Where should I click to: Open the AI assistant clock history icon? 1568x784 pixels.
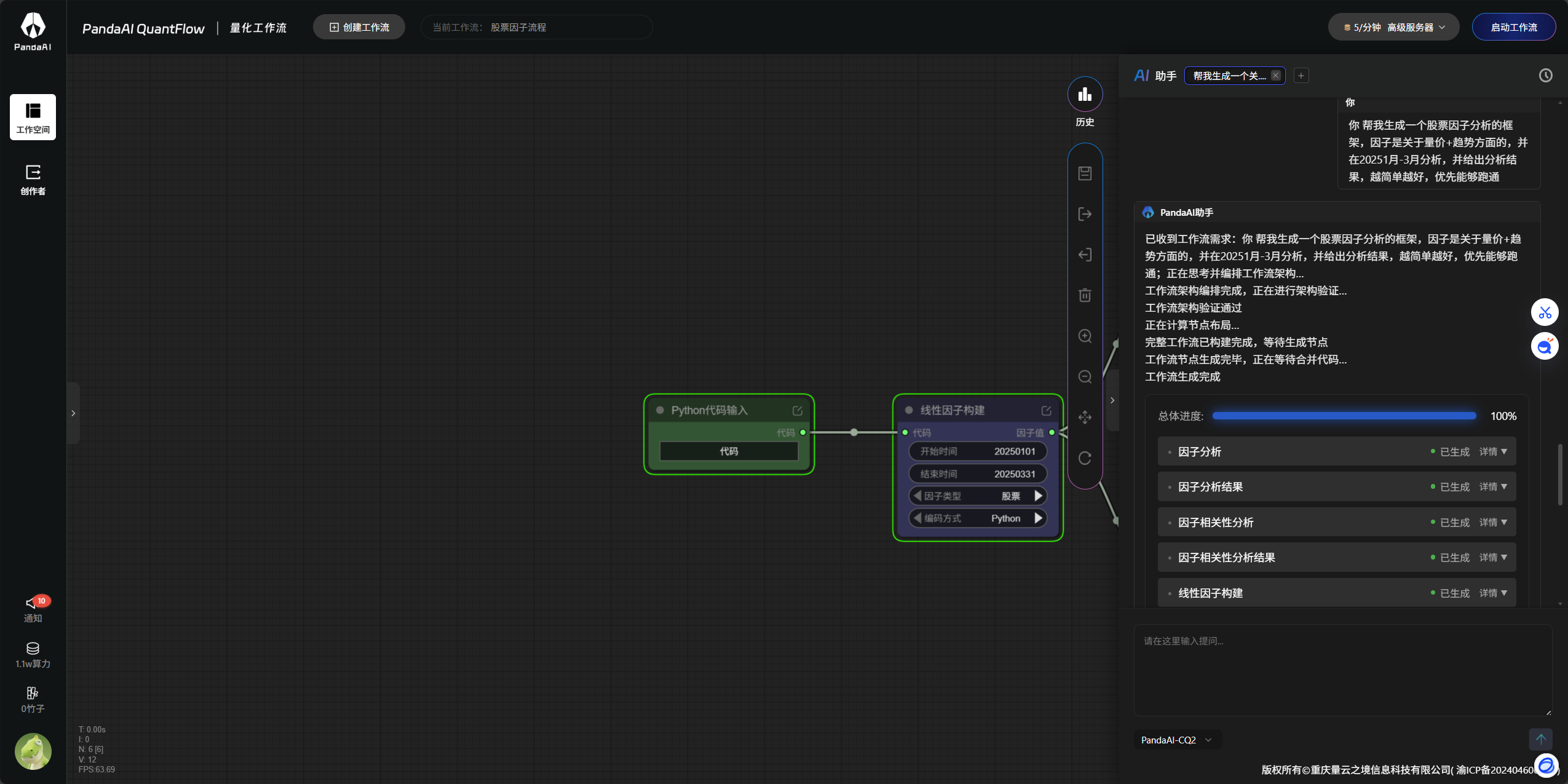(1545, 76)
